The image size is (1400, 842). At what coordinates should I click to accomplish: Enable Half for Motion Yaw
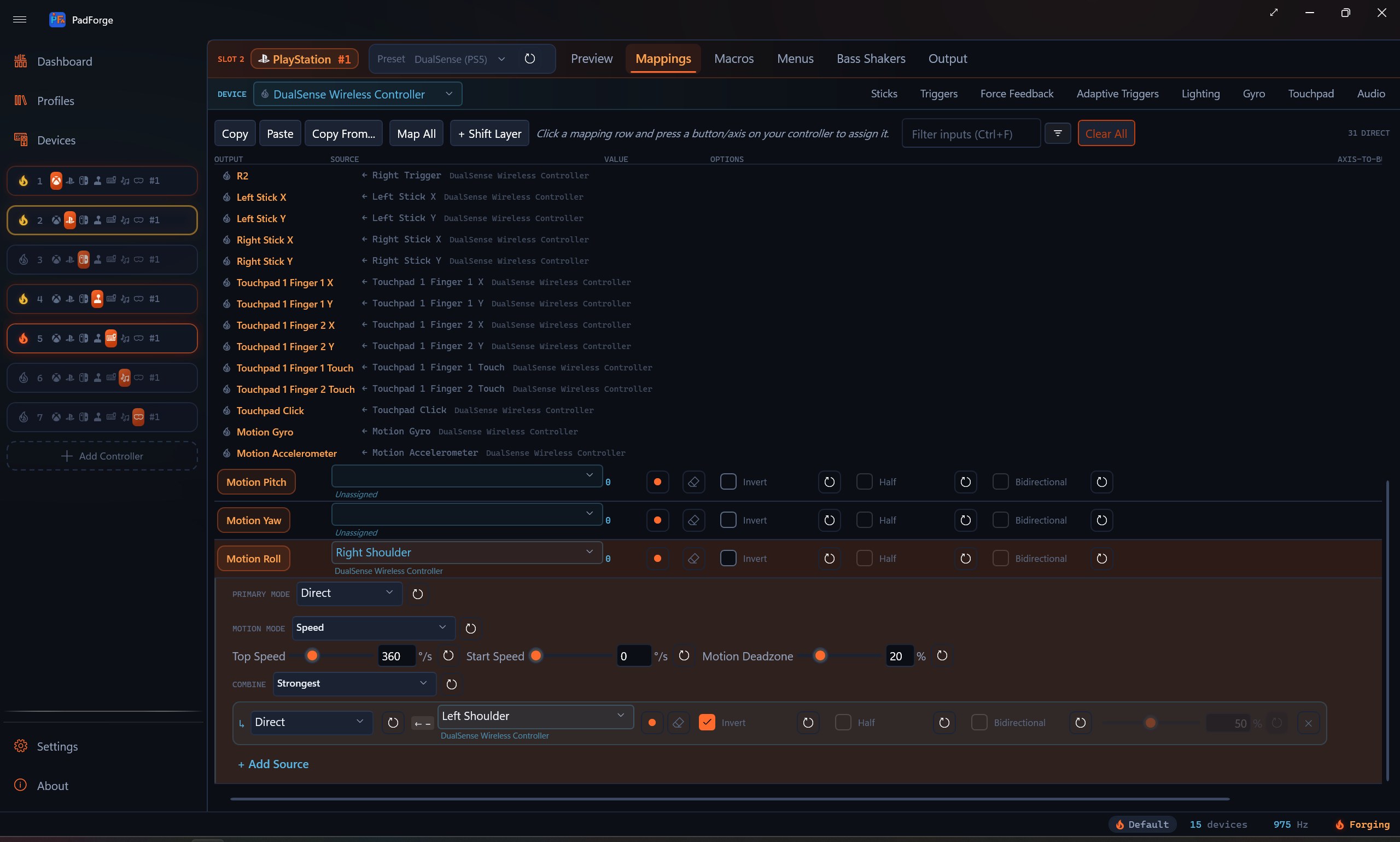point(864,520)
